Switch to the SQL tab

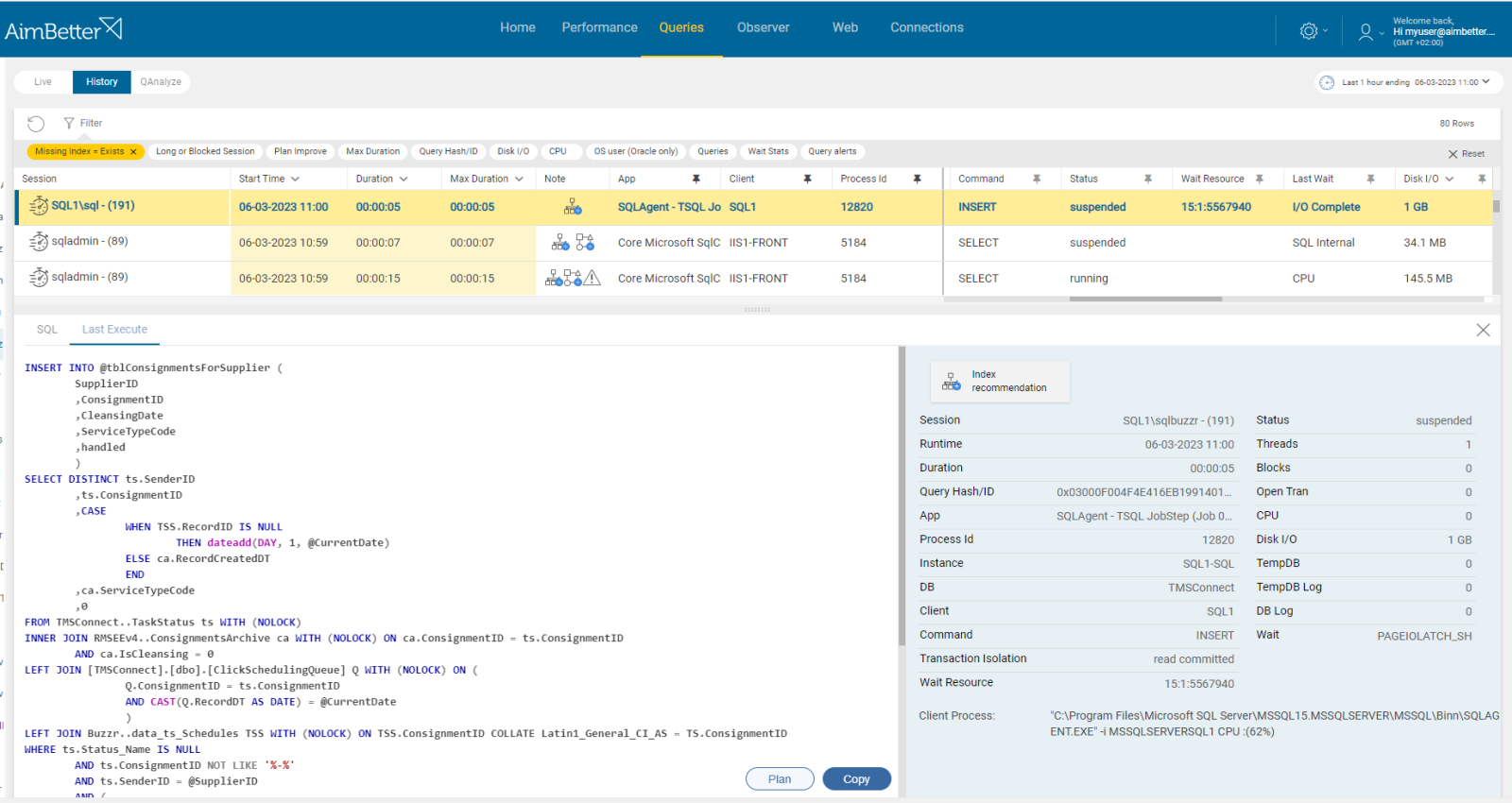coord(47,330)
